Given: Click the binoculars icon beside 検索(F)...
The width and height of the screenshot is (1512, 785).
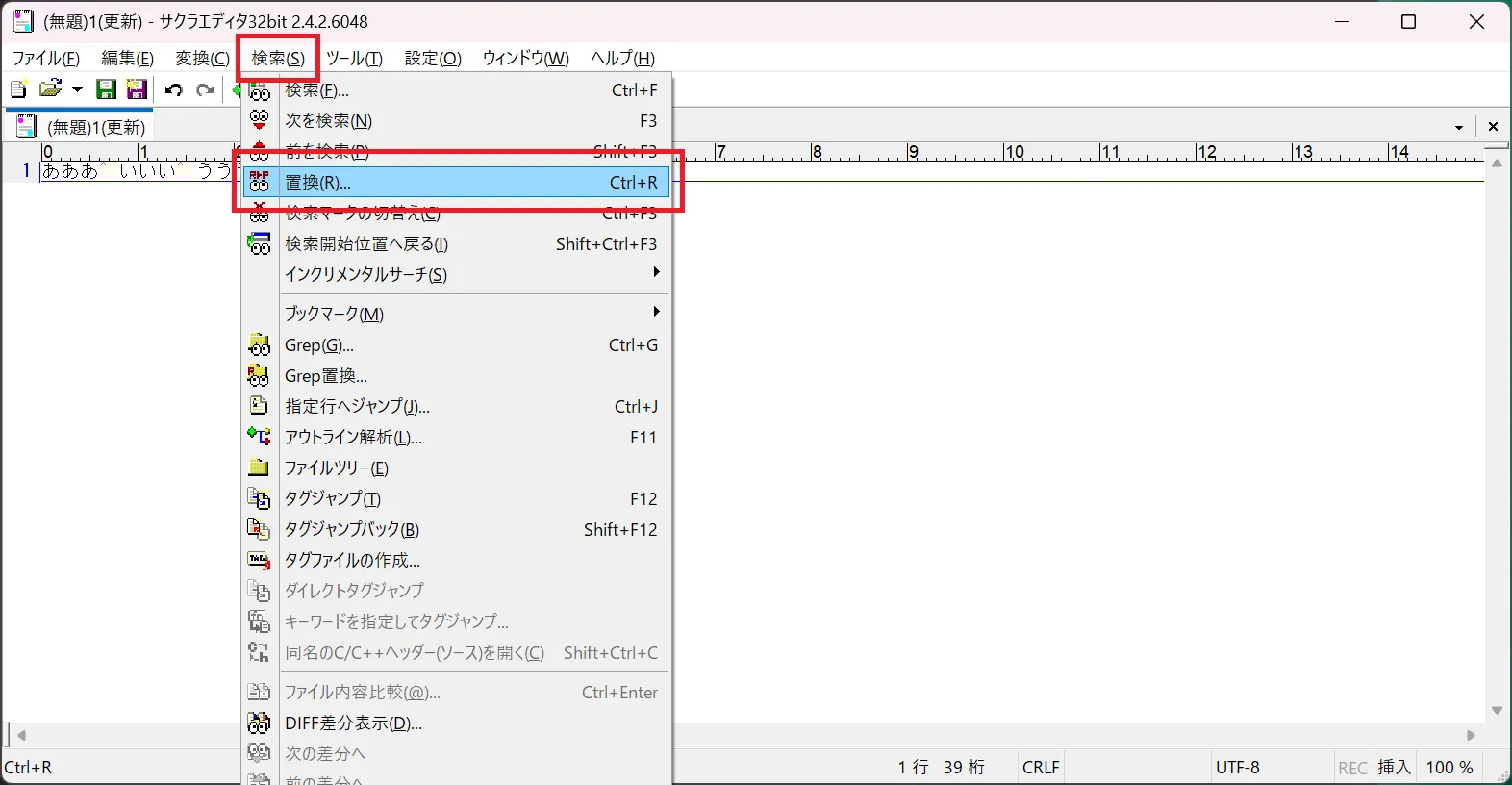Looking at the screenshot, I should point(260,92).
